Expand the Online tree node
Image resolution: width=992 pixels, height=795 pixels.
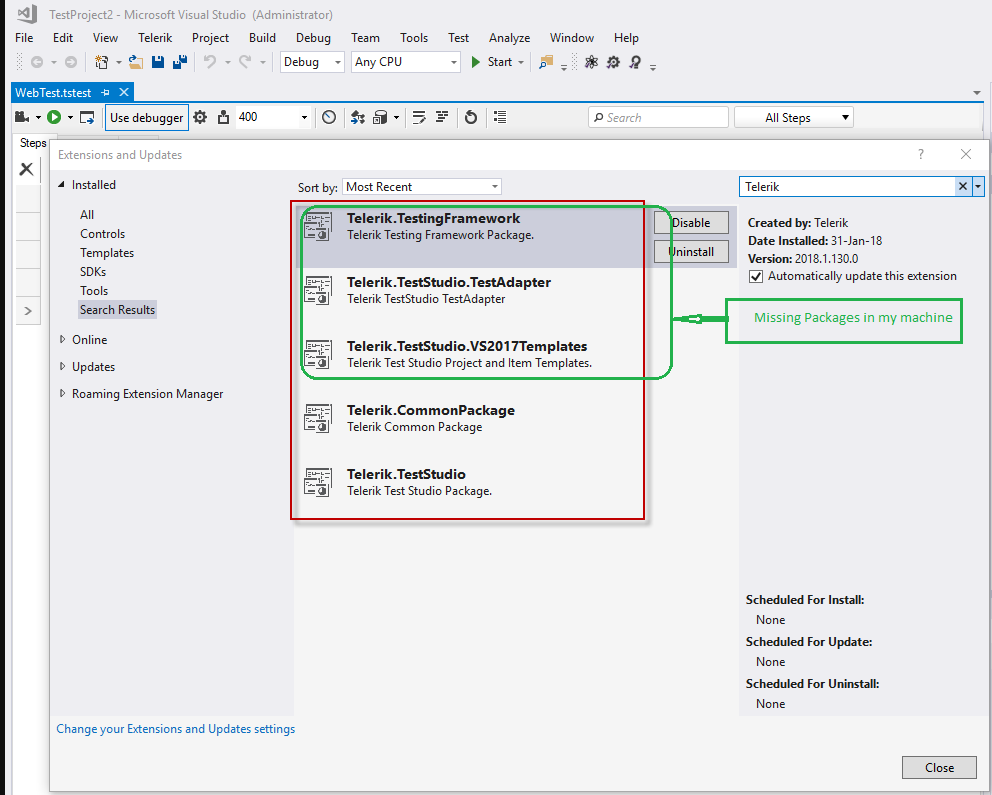(x=62, y=340)
